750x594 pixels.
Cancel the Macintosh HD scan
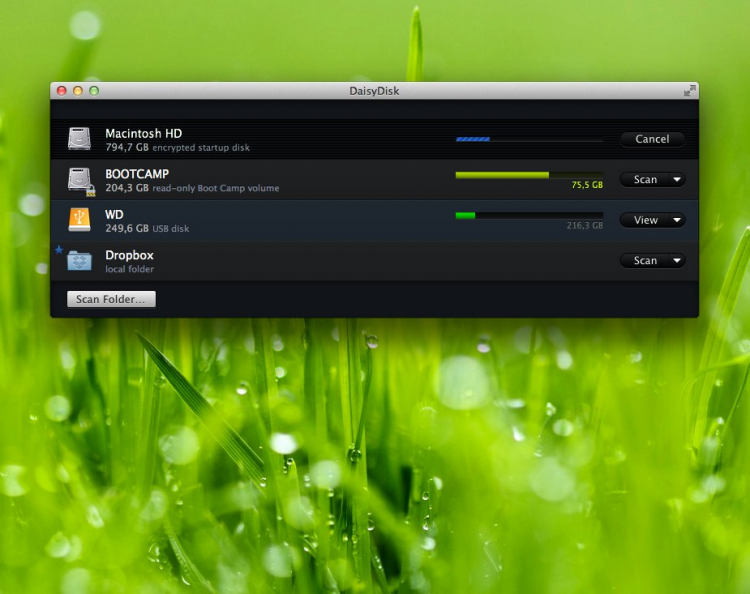coord(652,139)
